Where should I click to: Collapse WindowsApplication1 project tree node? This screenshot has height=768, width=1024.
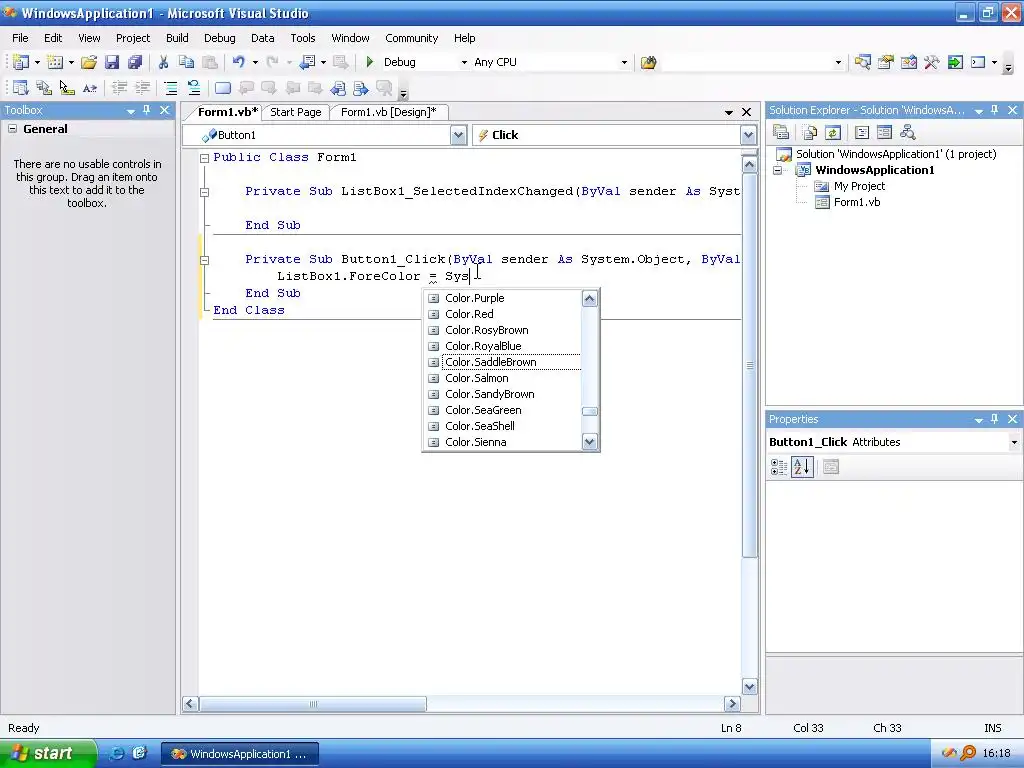tap(778, 170)
